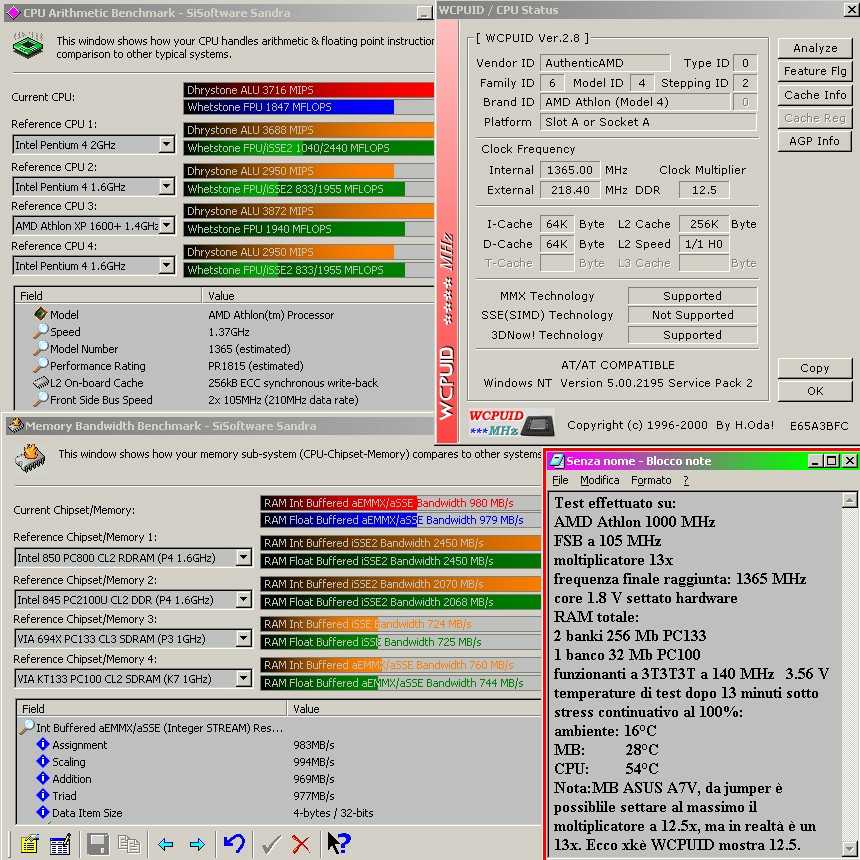
Task: Click the AGP Info button in WCPUID
Action: click(x=814, y=141)
